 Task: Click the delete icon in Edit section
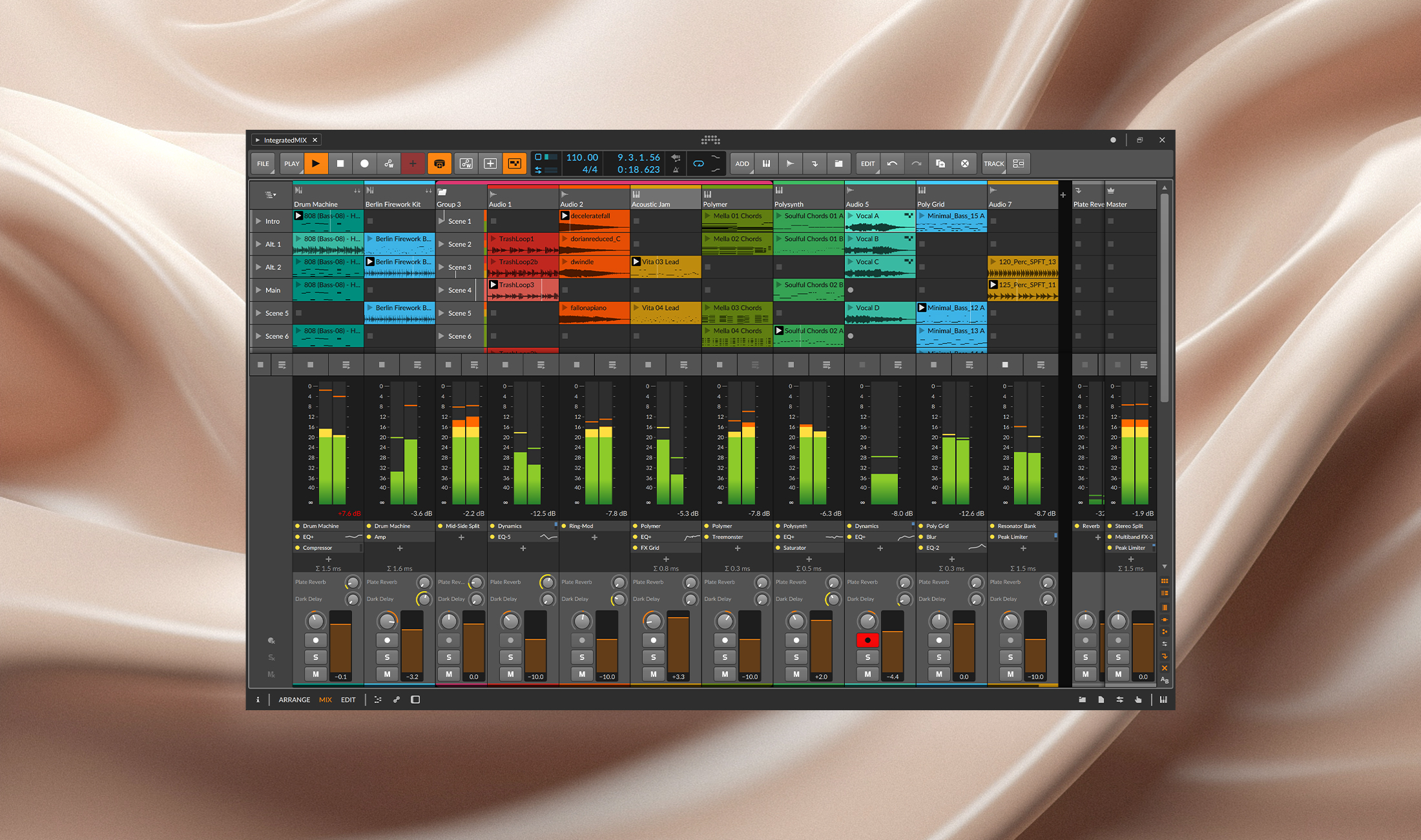tap(964, 164)
